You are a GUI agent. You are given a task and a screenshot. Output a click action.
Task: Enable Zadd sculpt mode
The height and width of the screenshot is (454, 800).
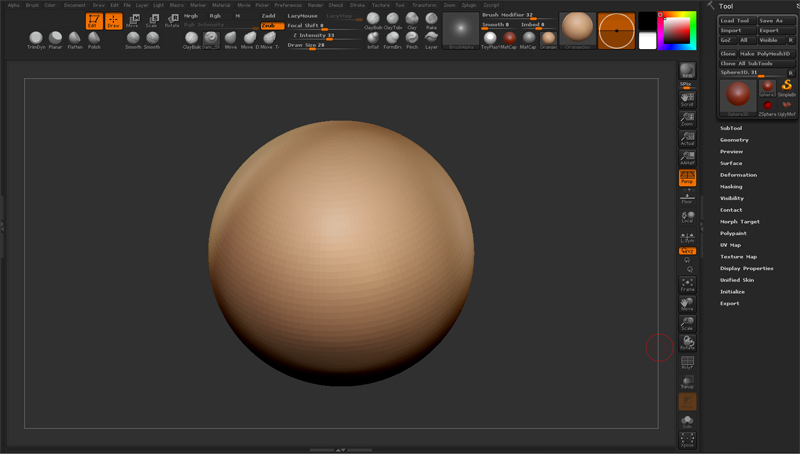pyautogui.click(x=268, y=16)
